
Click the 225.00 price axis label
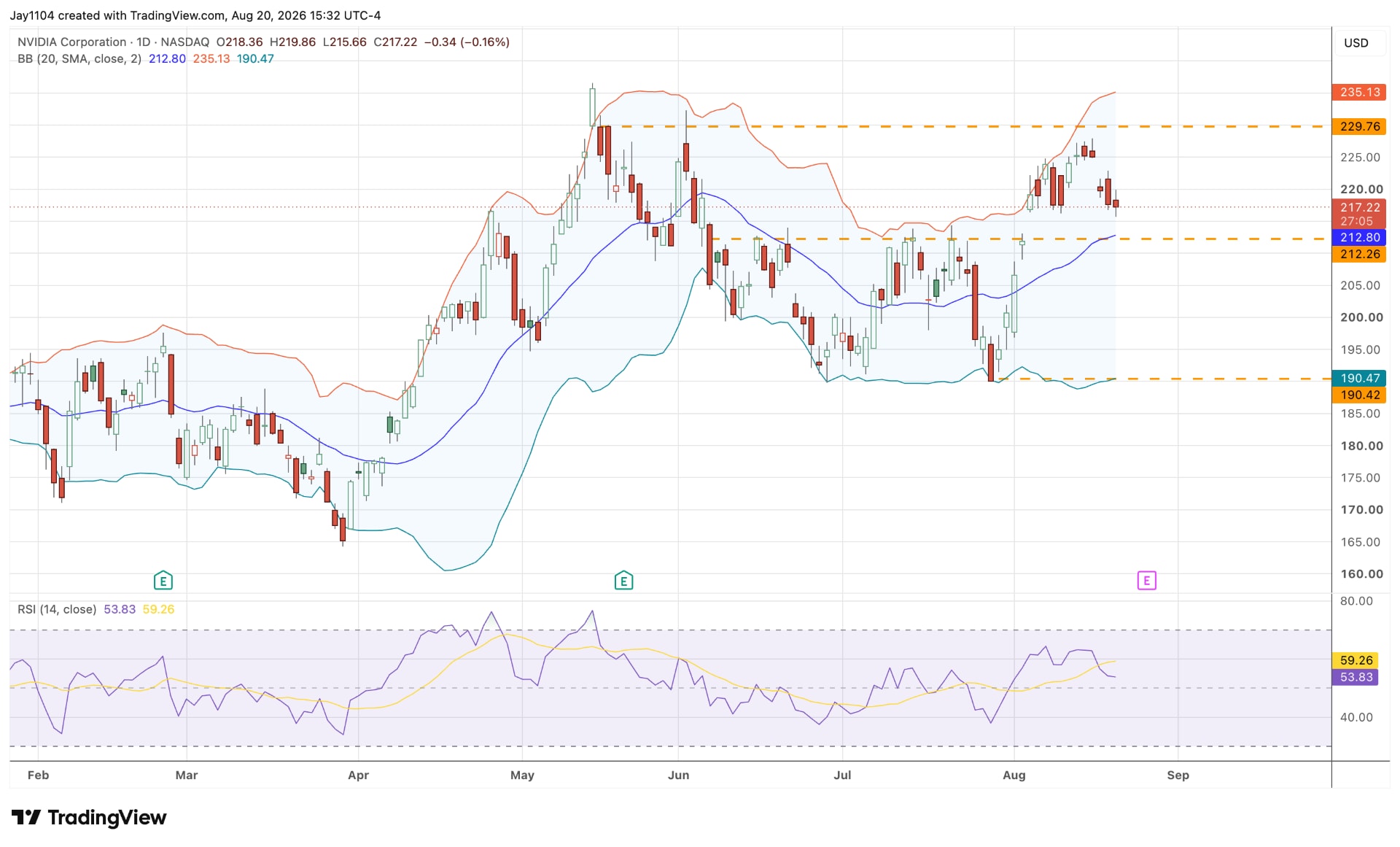(1360, 158)
